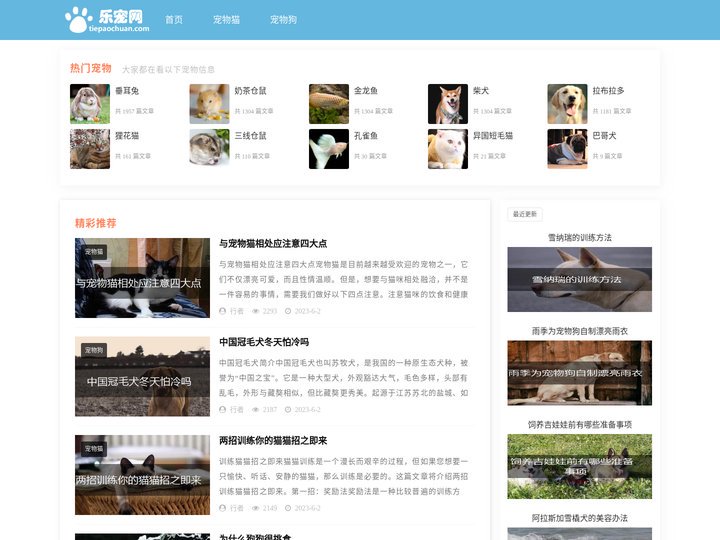
Task: Open the 狸花猫 text link
Action: (x=127, y=136)
